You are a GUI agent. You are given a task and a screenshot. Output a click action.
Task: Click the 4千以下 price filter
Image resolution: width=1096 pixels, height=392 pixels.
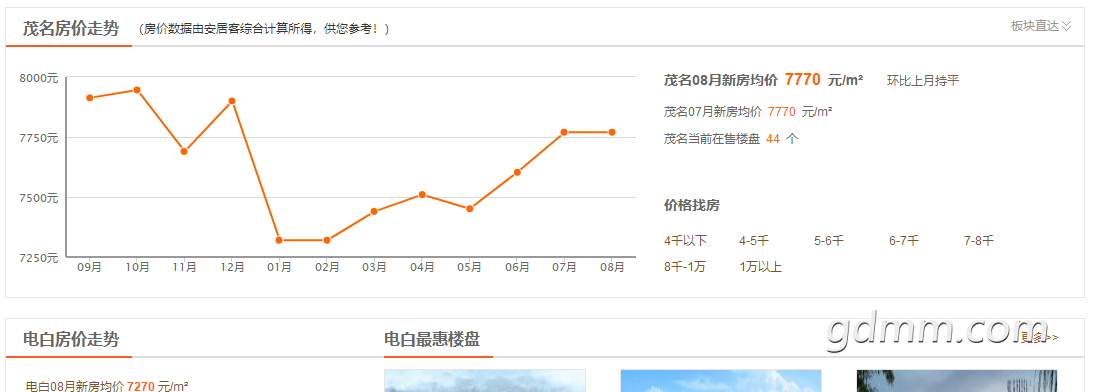click(x=686, y=241)
